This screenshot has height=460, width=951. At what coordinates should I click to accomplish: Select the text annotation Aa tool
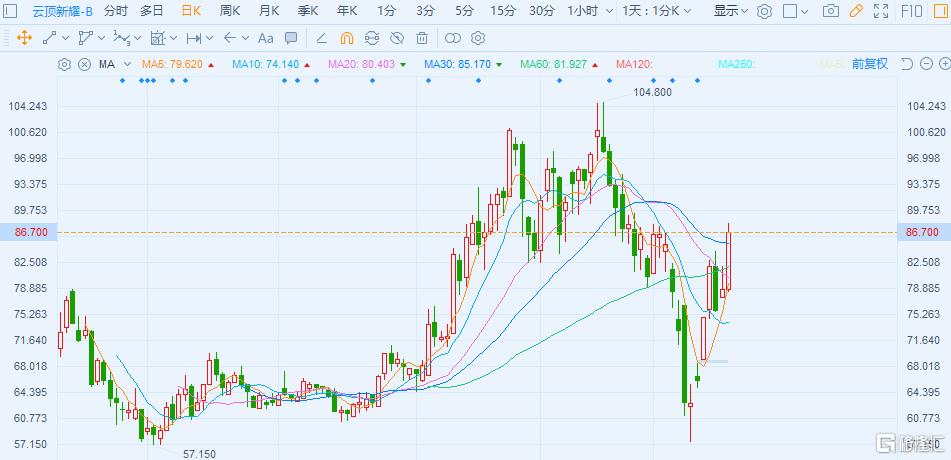(x=265, y=39)
